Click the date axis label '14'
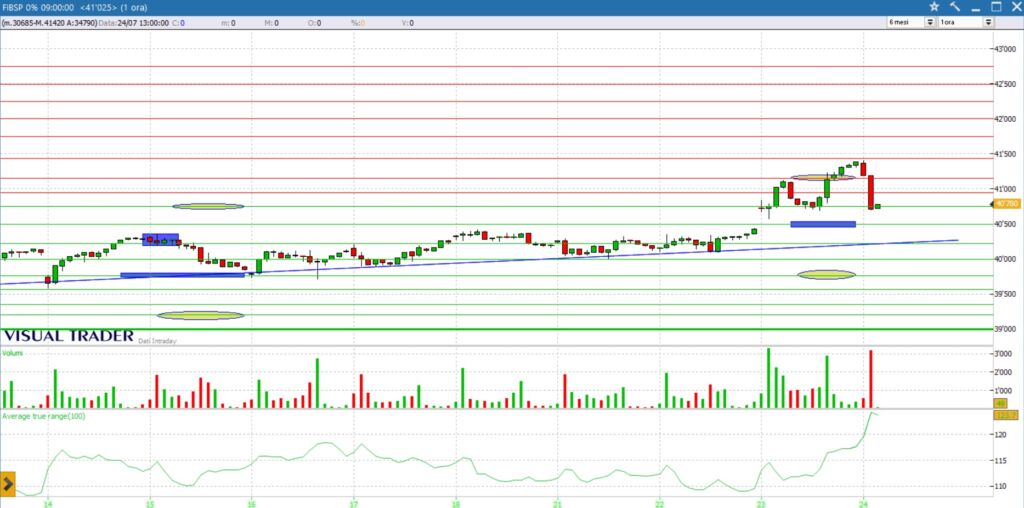The width and height of the screenshot is (1024, 508). tap(48, 504)
